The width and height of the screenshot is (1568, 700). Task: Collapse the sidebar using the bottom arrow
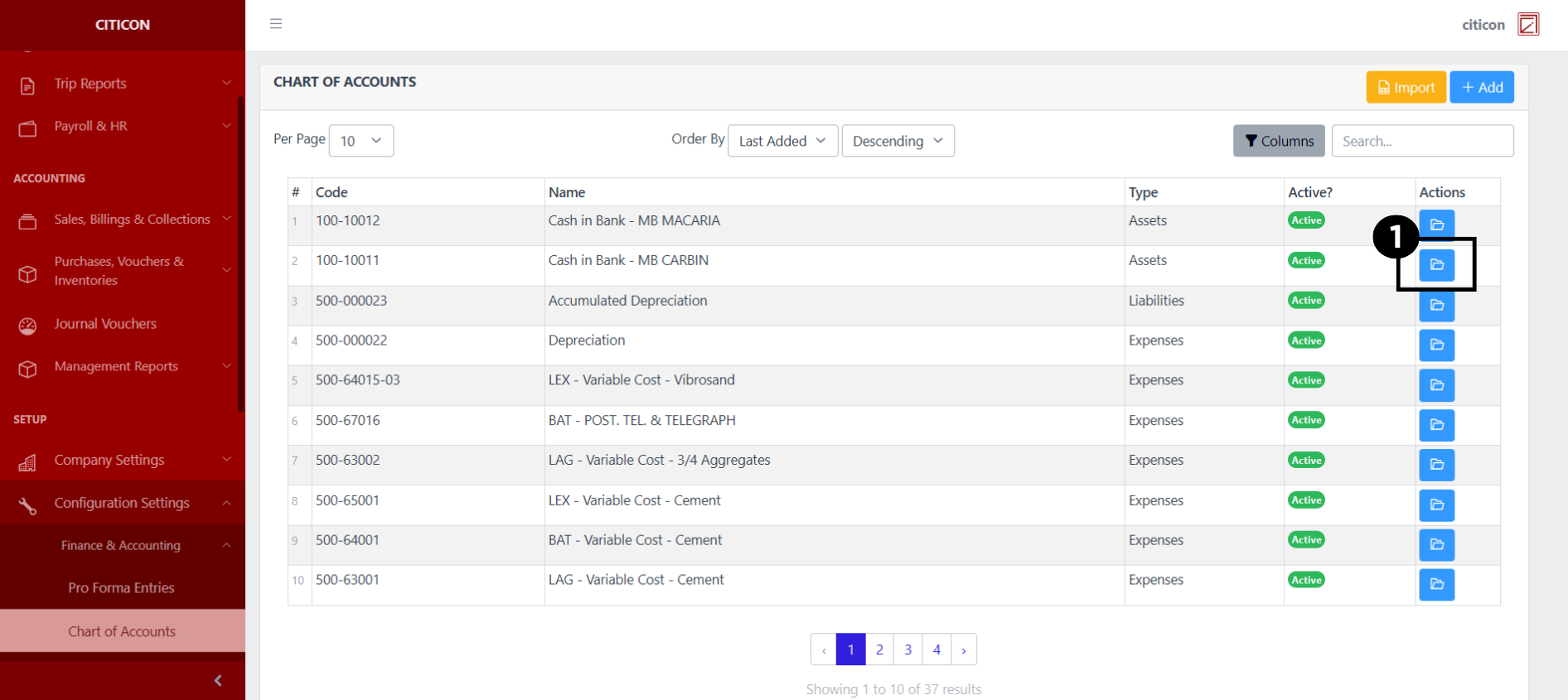(x=218, y=680)
